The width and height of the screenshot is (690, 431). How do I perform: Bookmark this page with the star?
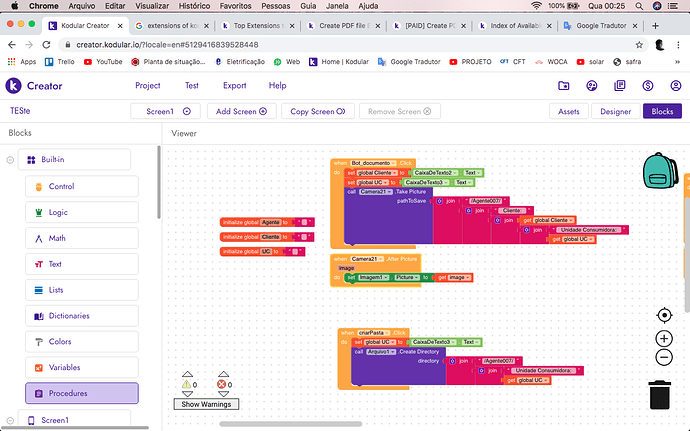coord(639,44)
